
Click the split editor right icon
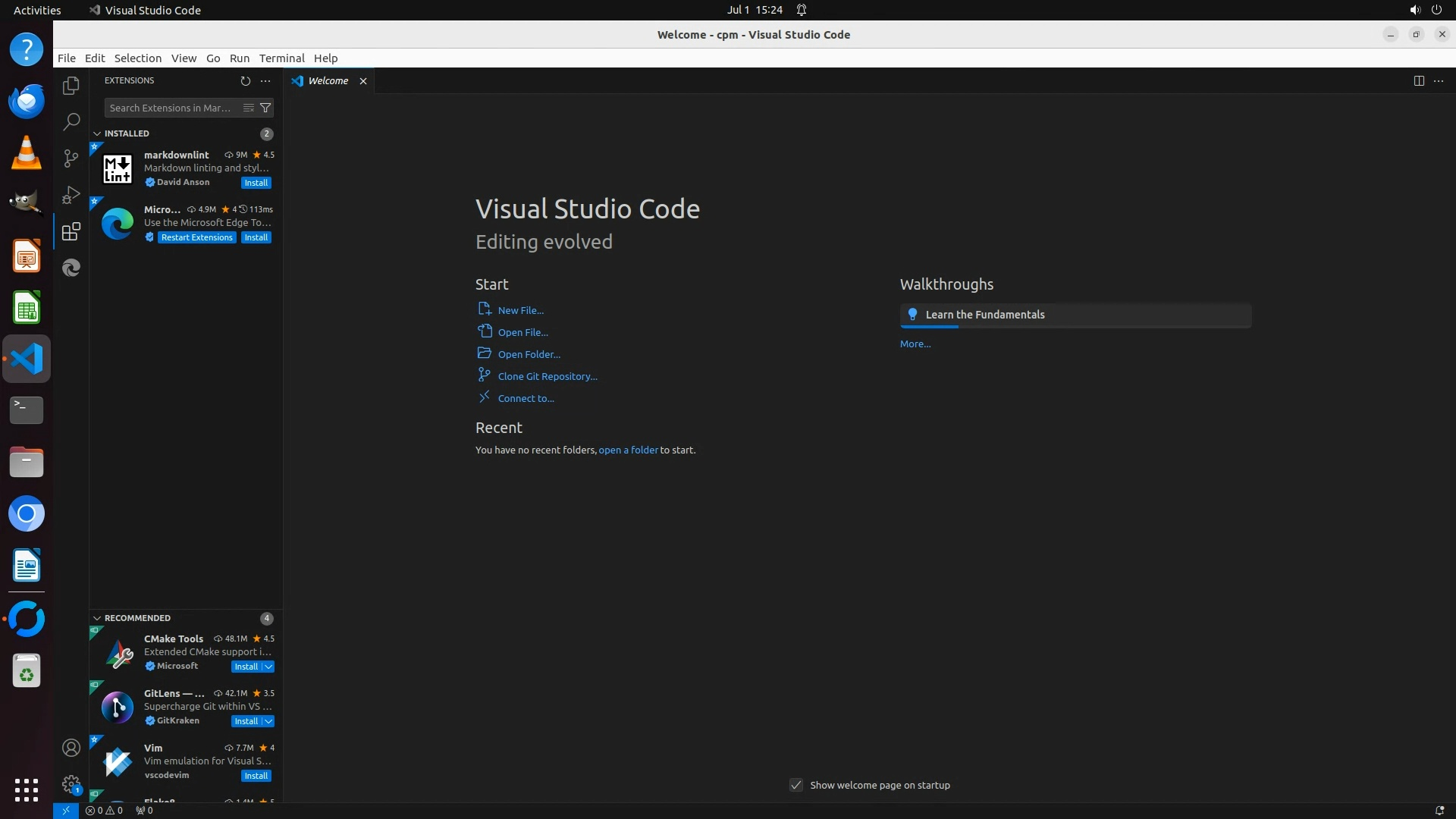1419,80
